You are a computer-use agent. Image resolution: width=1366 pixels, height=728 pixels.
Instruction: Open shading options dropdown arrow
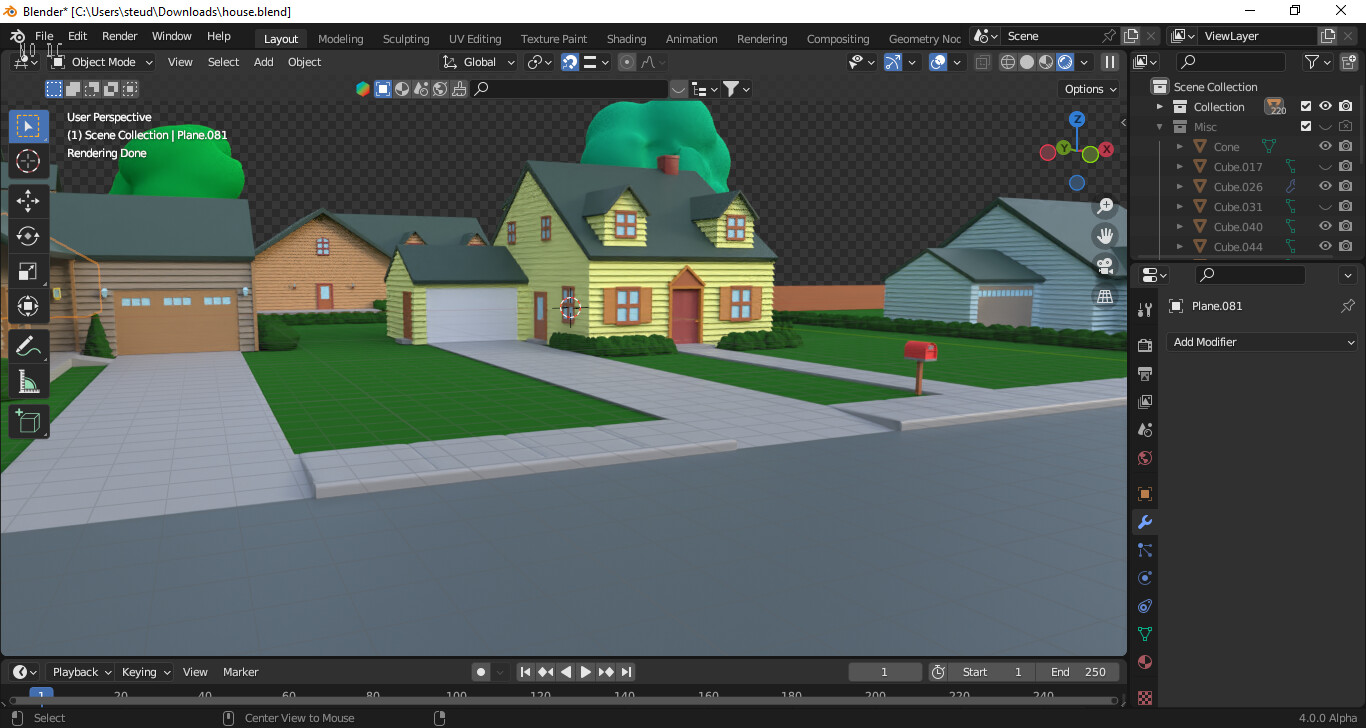pos(1084,62)
